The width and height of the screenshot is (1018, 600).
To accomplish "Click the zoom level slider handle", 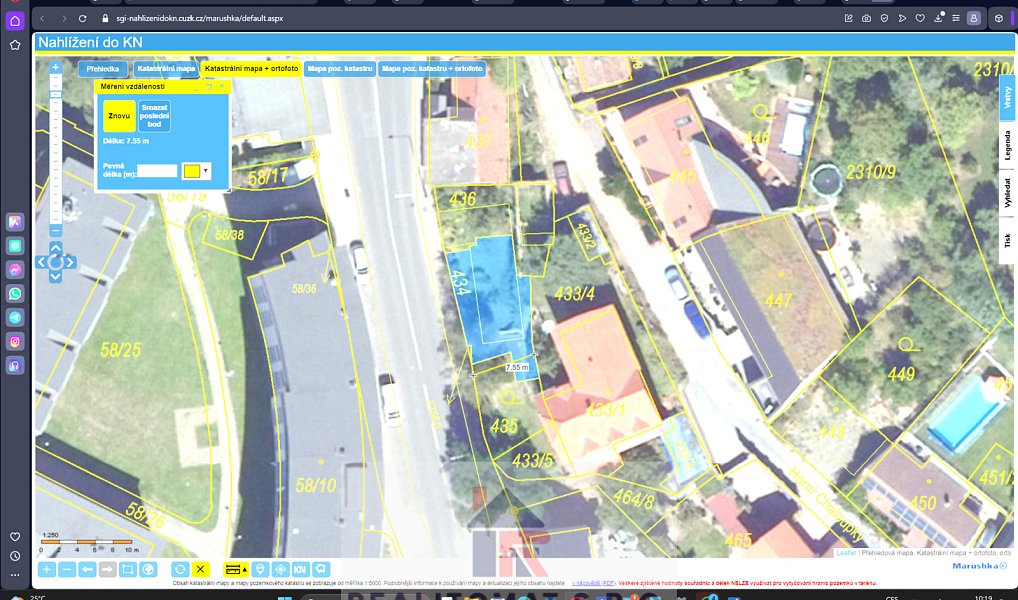I will pyautogui.click(x=56, y=94).
